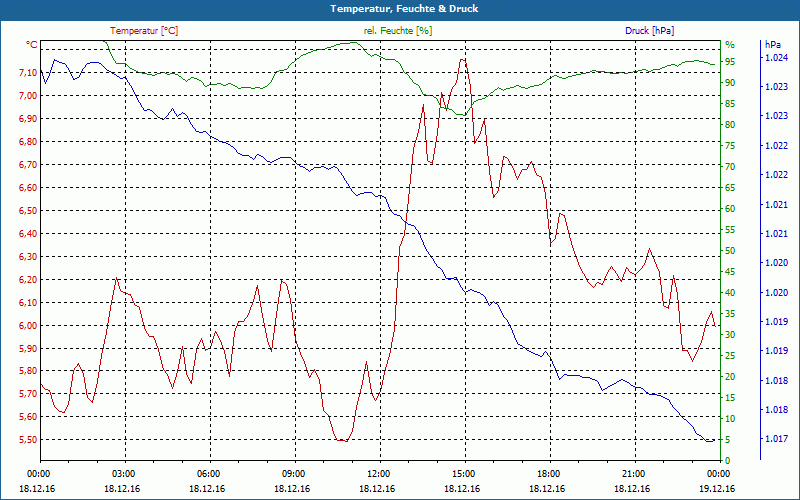
Task: Select the blue 'Druck [hPa]' legend label
Action: [649, 31]
